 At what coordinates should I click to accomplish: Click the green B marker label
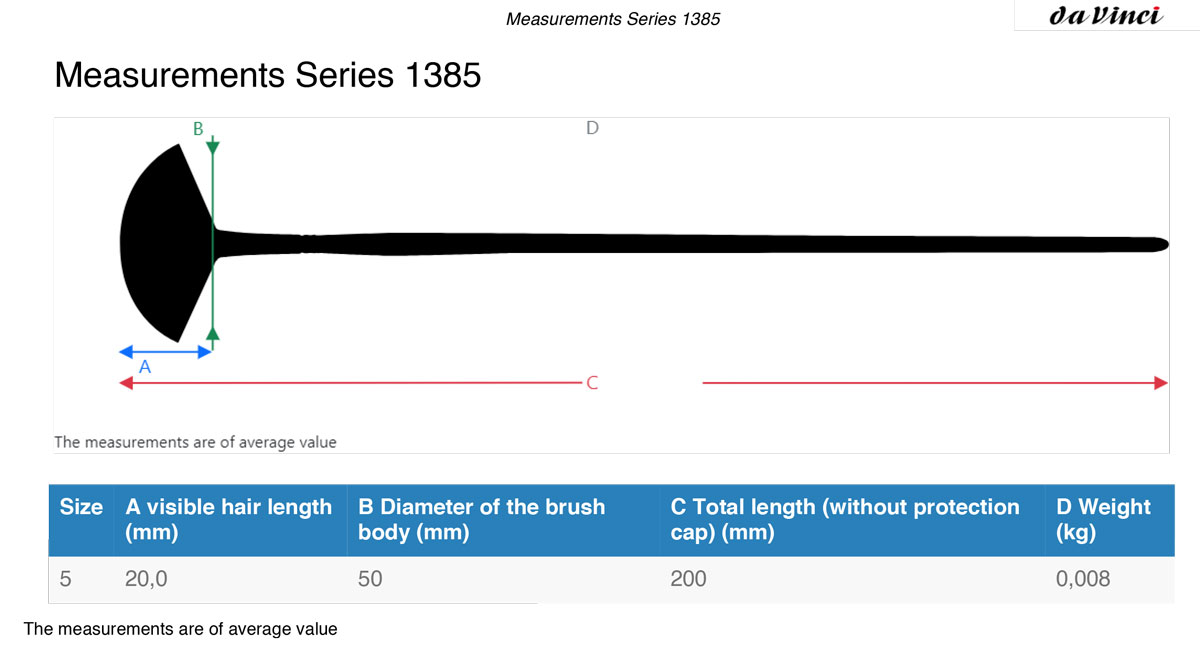198,128
